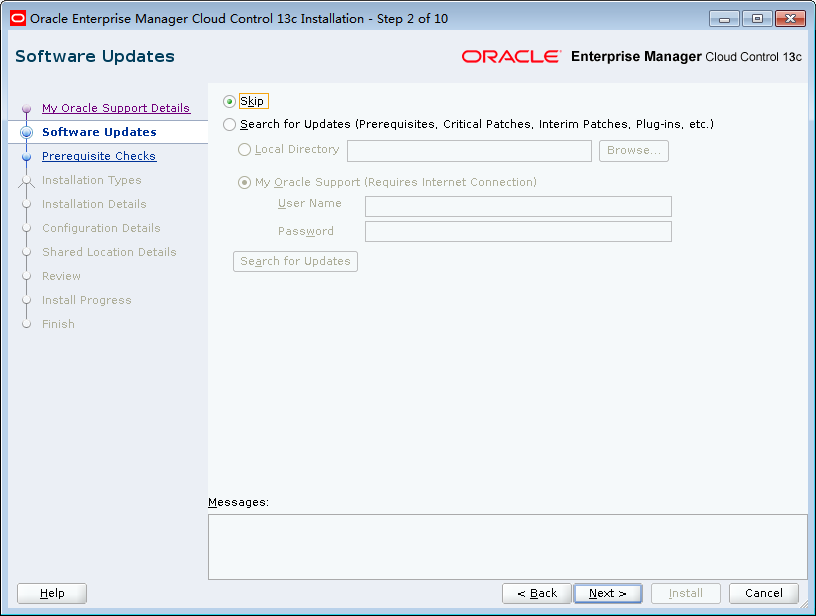The image size is (816, 616).
Task: Open the installer Help
Action: point(51,593)
